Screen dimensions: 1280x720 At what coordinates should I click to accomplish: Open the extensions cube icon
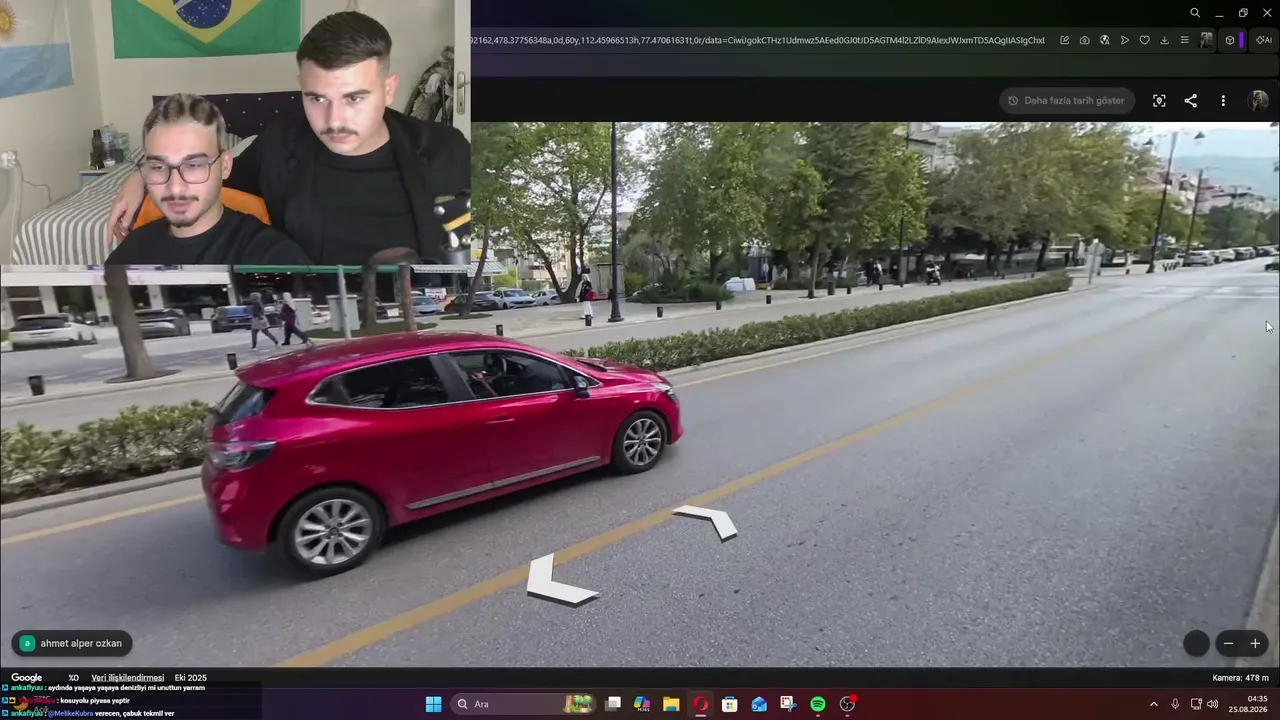pos(1230,40)
